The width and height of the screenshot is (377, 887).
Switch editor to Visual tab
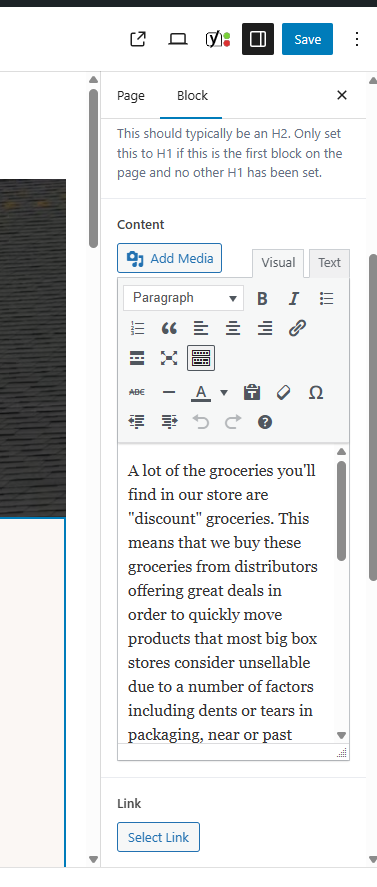coord(278,263)
